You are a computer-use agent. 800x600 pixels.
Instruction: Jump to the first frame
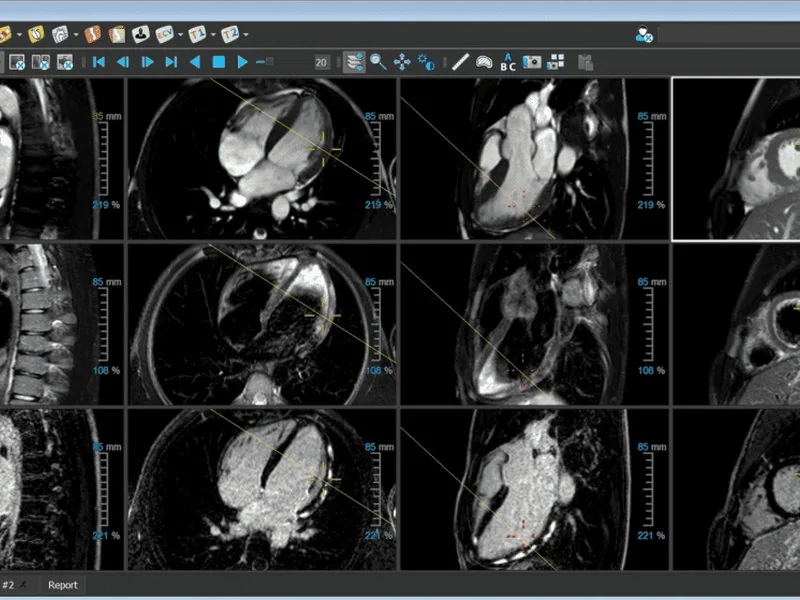tap(99, 62)
